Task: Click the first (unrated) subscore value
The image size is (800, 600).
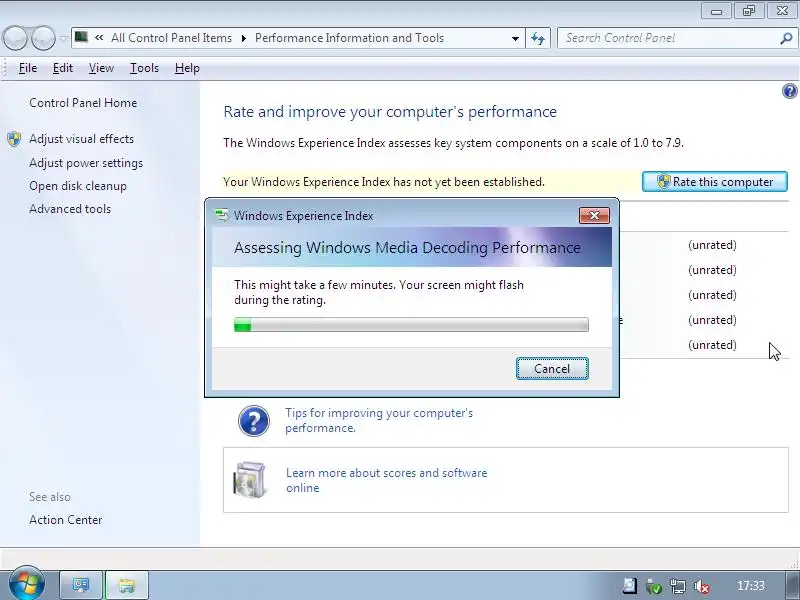Action: click(x=712, y=245)
